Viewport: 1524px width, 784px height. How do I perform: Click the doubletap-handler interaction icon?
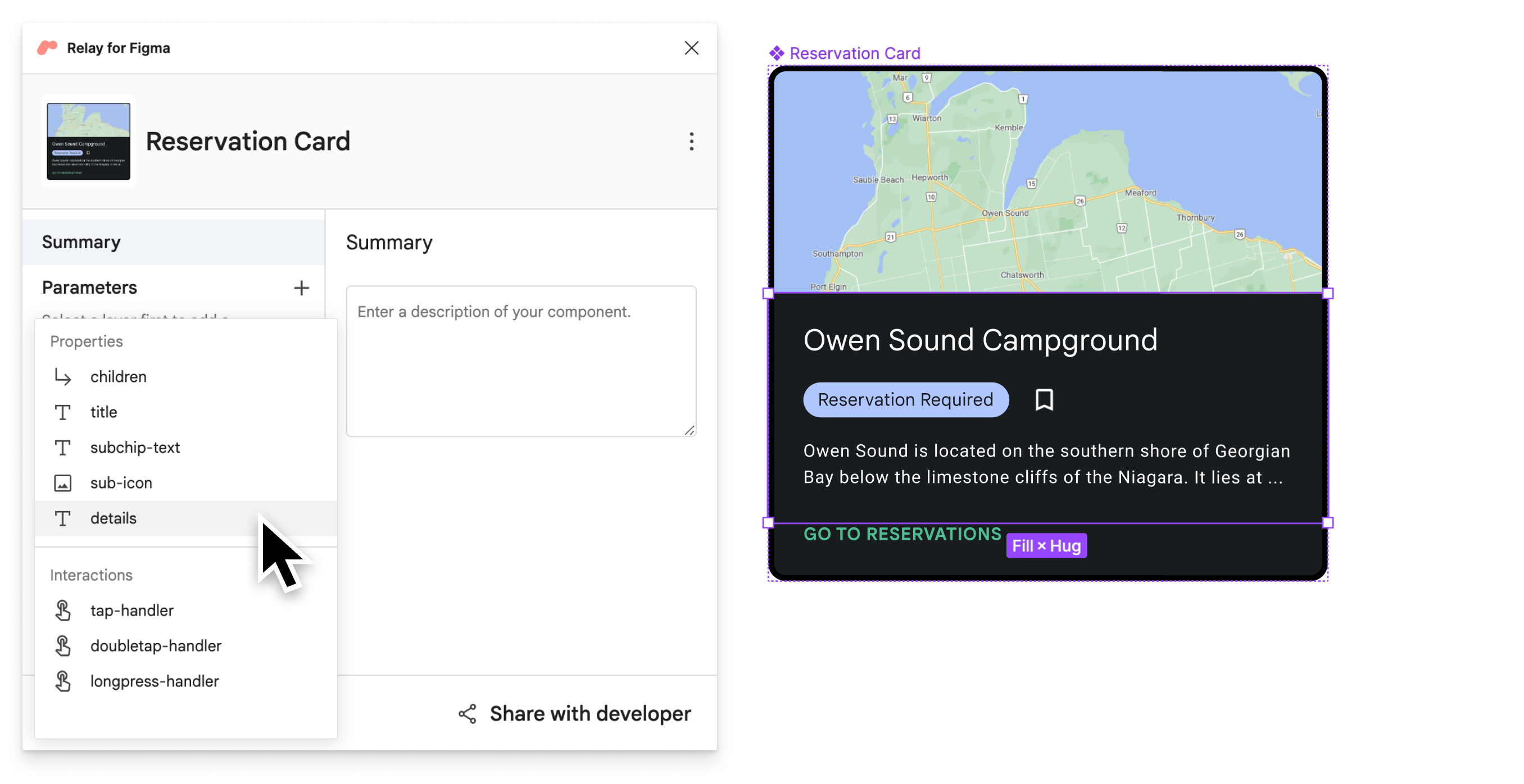[64, 645]
